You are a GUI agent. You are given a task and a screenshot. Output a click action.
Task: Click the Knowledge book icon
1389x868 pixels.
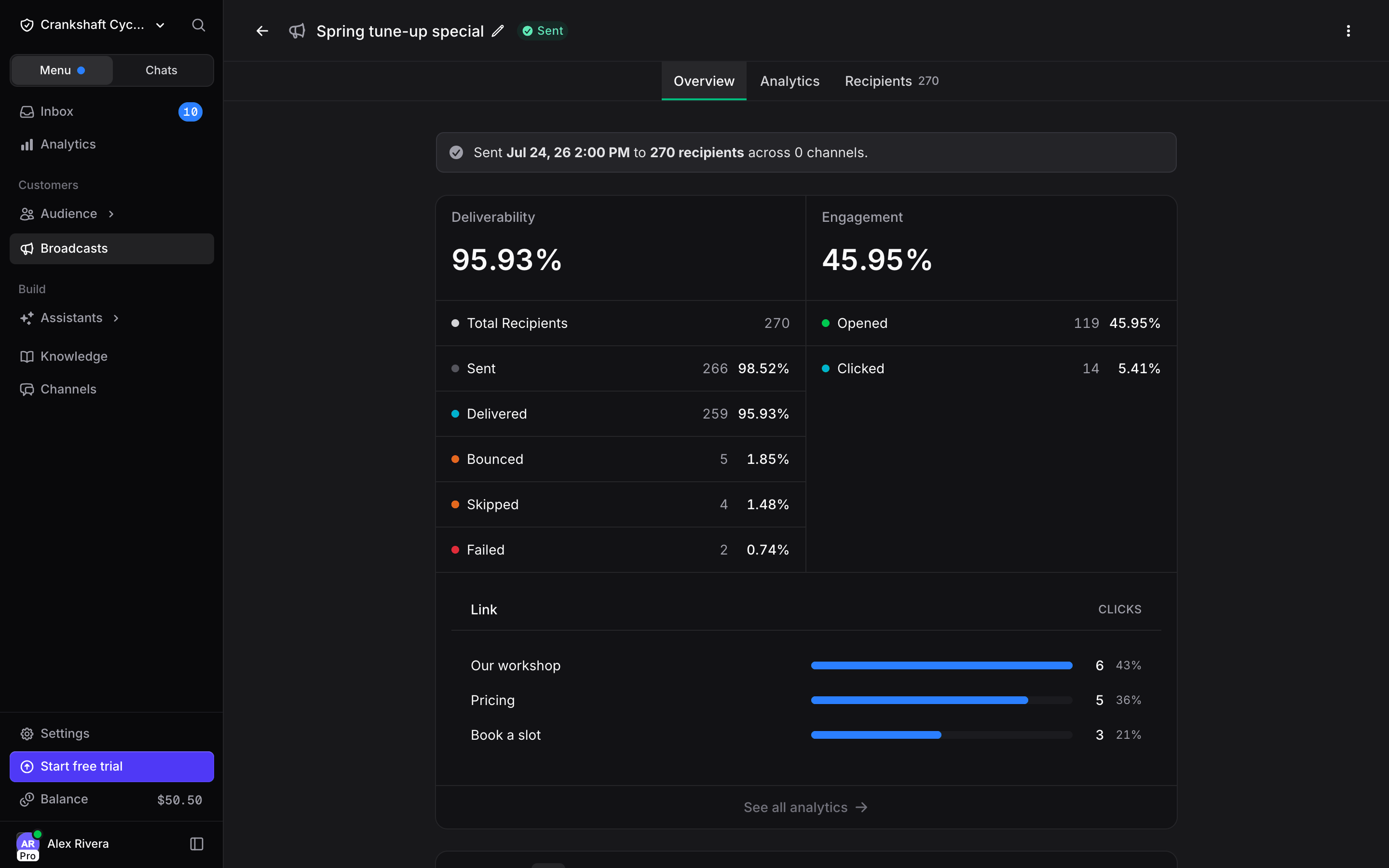tap(27, 356)
